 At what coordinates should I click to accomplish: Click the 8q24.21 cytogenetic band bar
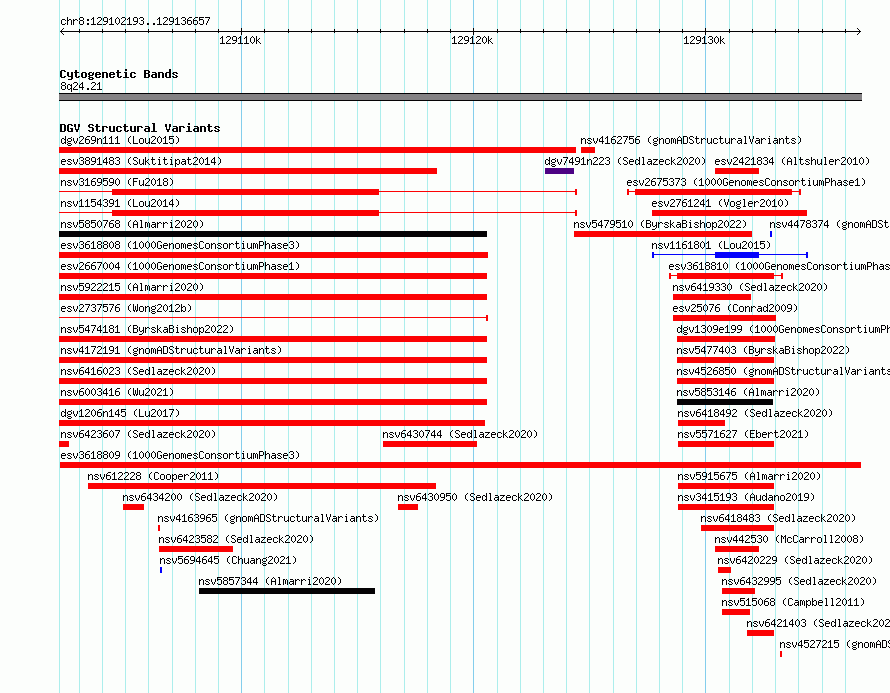click(460, 97)
